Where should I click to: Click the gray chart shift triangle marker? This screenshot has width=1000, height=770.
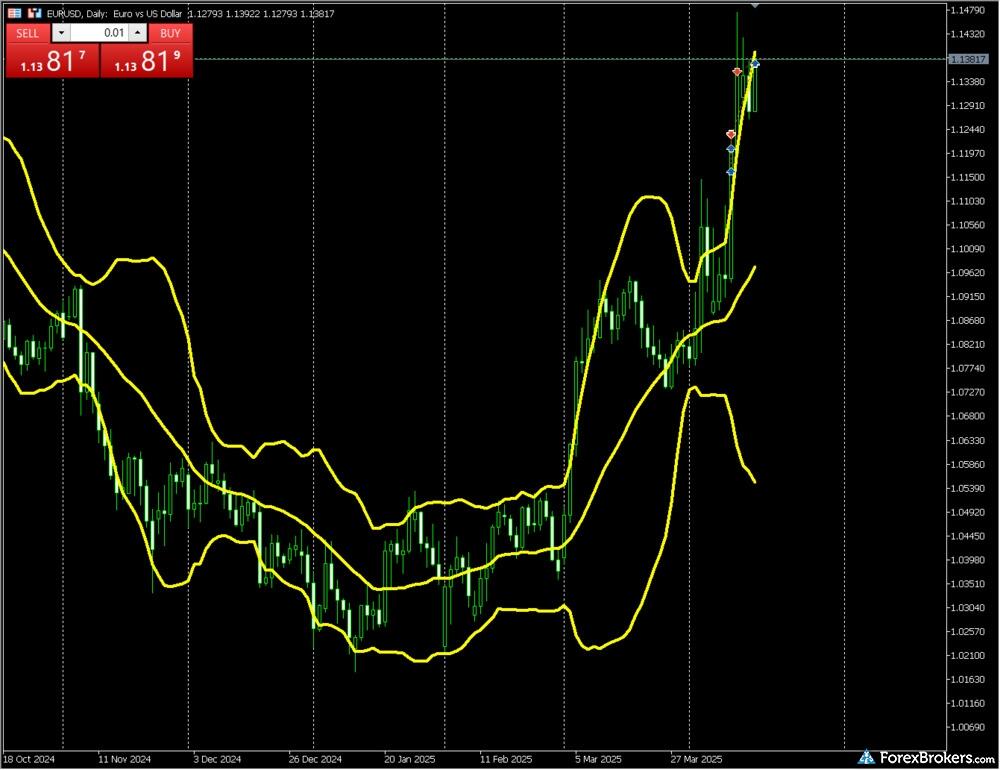[x=754, y=6]
